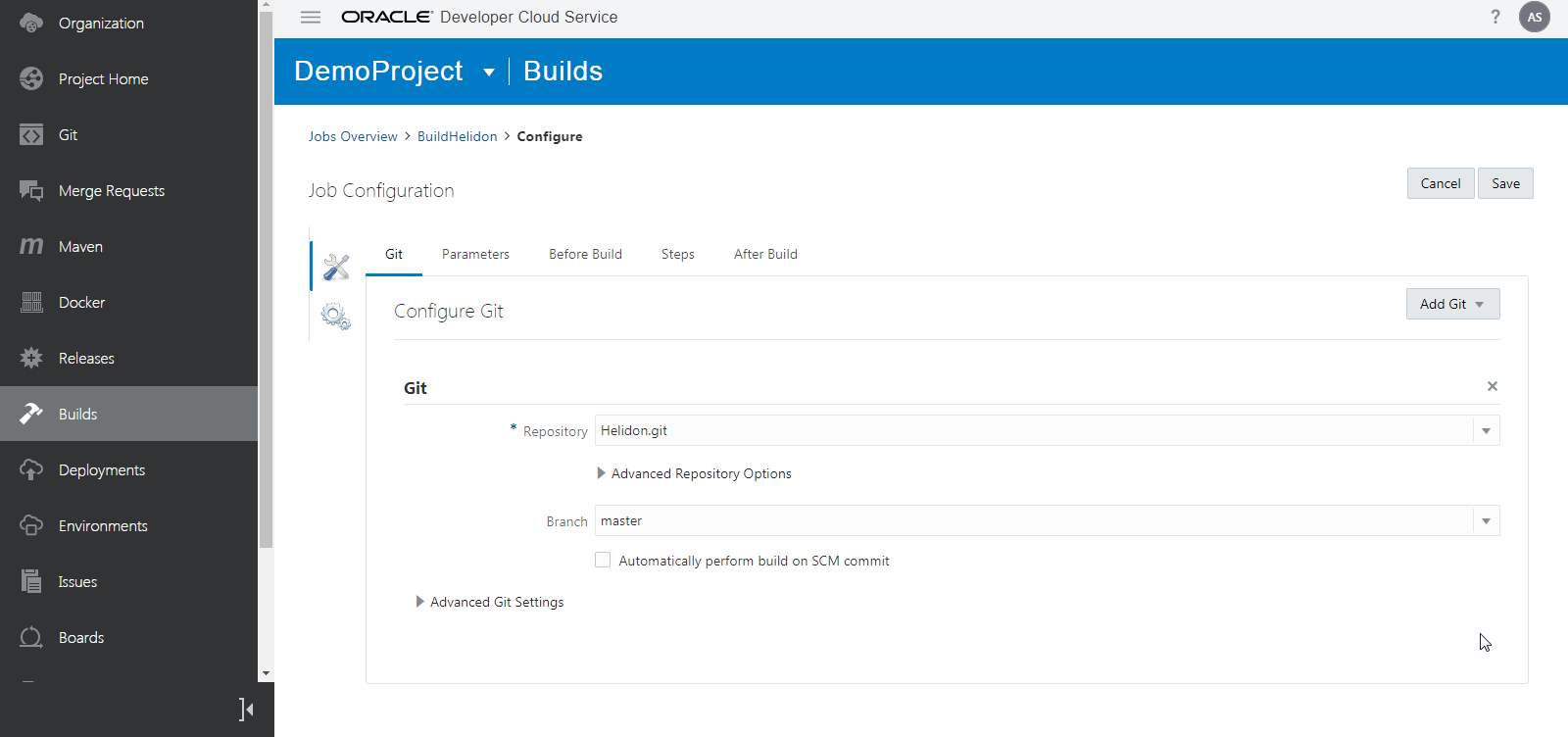Click the AS user avatar
This screenshot has height=737, width=1568.
(1535, 17)
